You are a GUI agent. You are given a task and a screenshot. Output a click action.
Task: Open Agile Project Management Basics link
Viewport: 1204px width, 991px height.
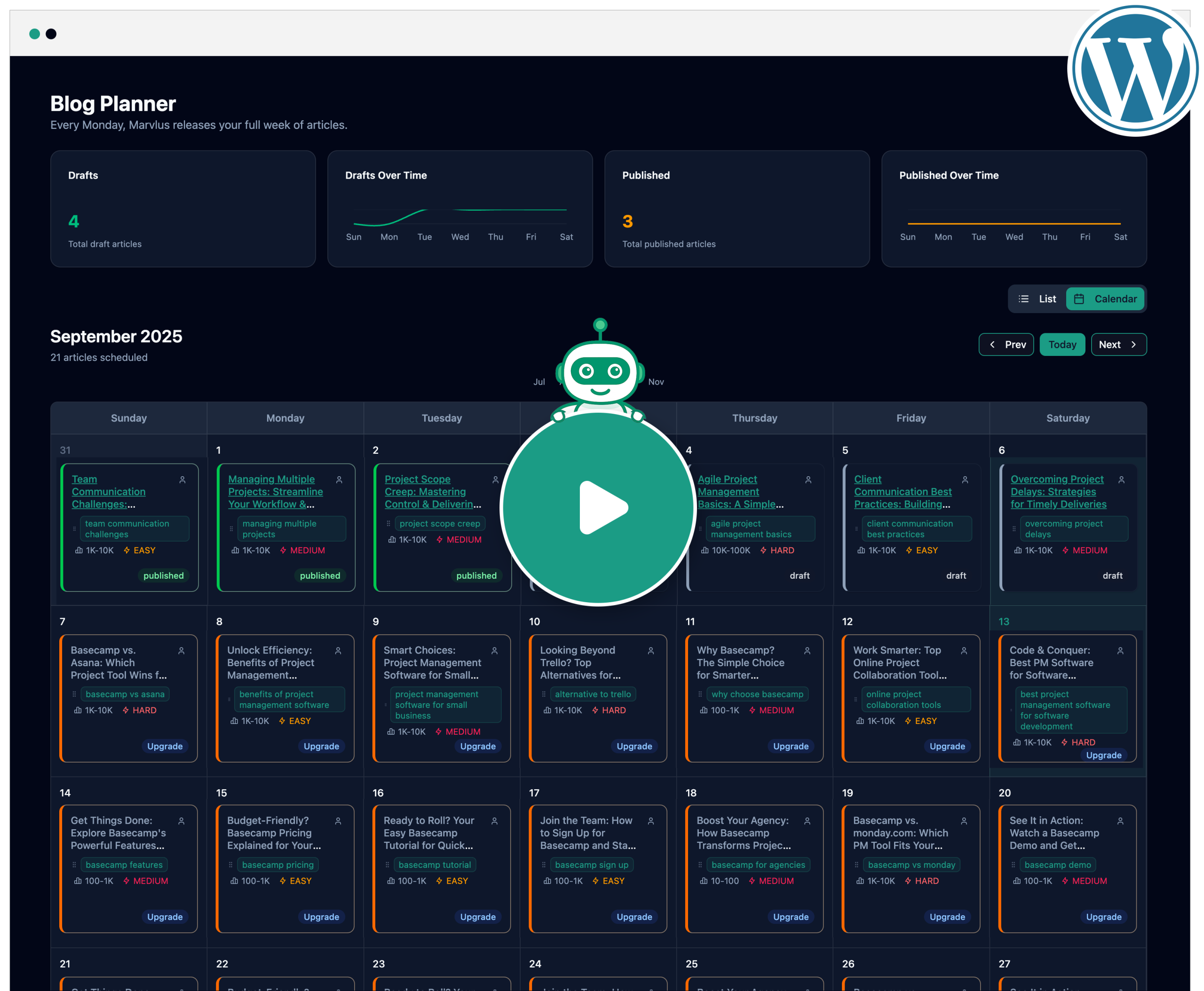[740, 492]
